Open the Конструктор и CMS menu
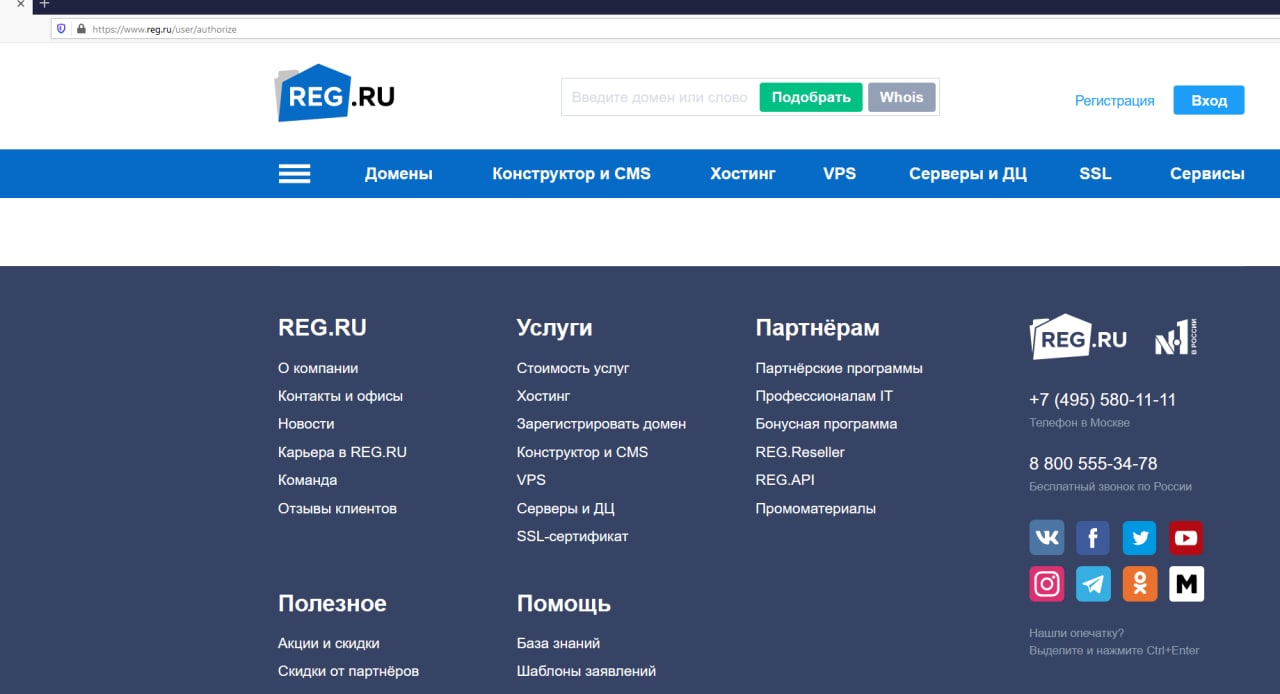Viewport: 1280px width, 694px height. point(571,174)
